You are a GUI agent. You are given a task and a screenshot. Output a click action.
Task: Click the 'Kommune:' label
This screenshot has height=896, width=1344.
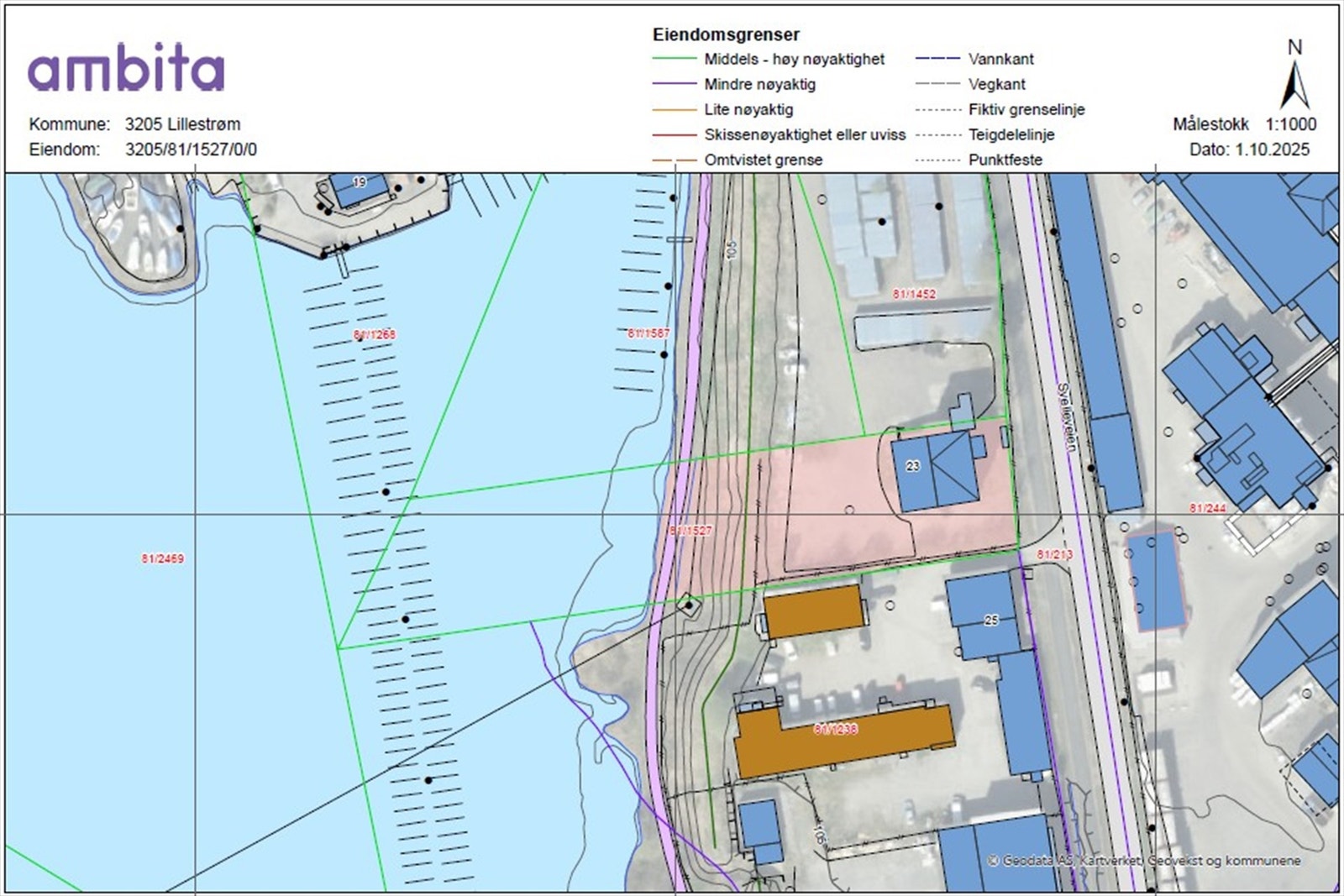coord(70,124)
